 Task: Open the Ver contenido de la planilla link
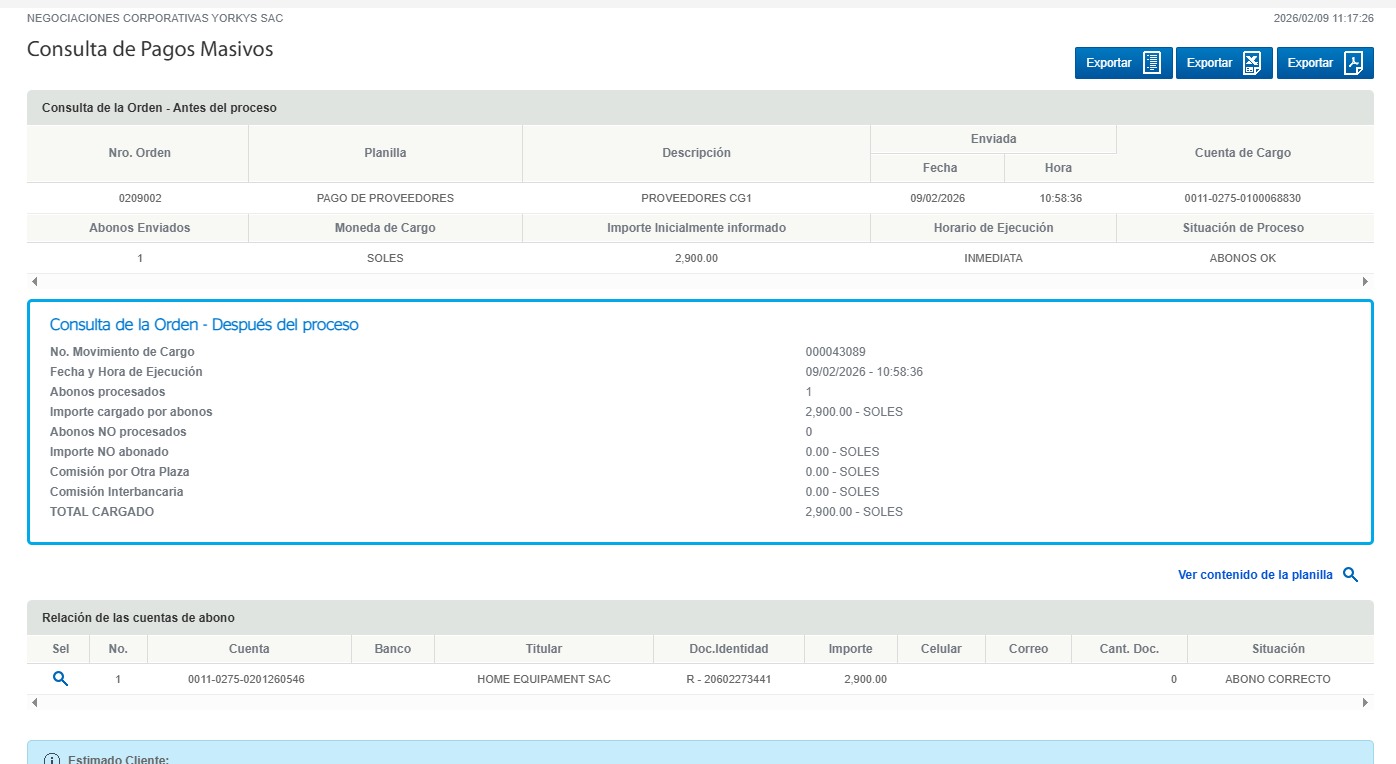pos(1255,575)
